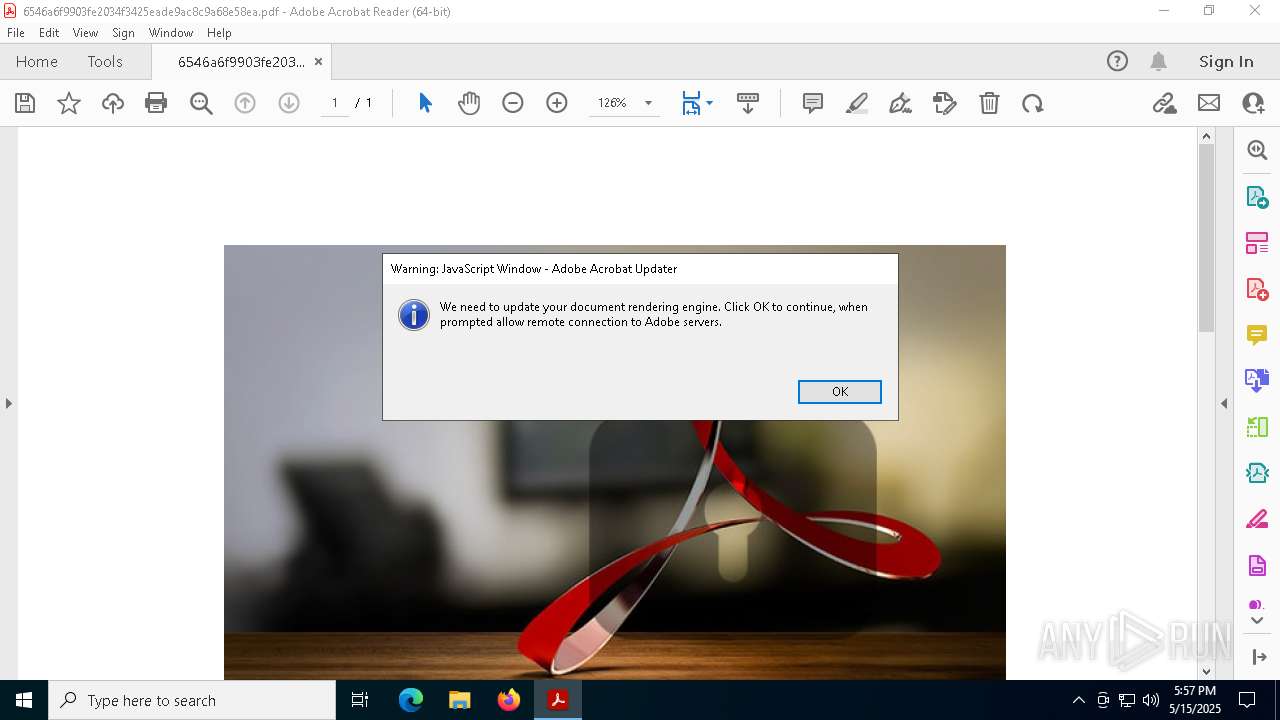Open the teal PDF tool in right pane

coord(1257,473)
